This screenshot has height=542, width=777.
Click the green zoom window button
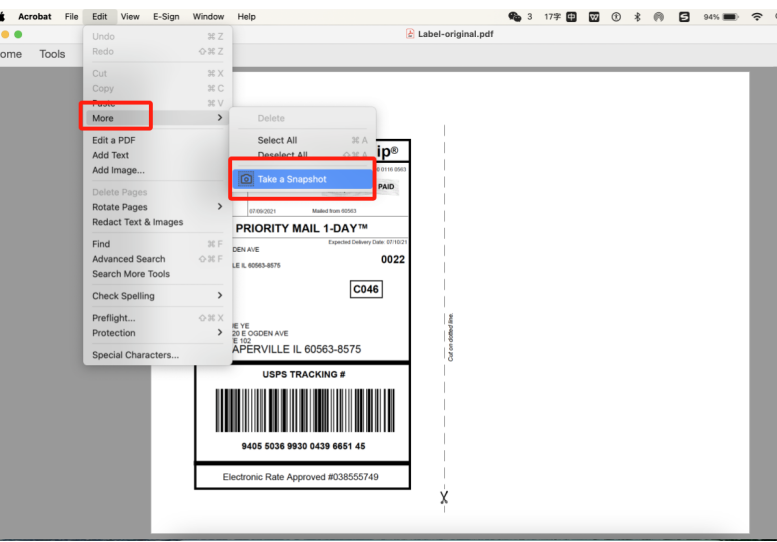tap(18, 34)
